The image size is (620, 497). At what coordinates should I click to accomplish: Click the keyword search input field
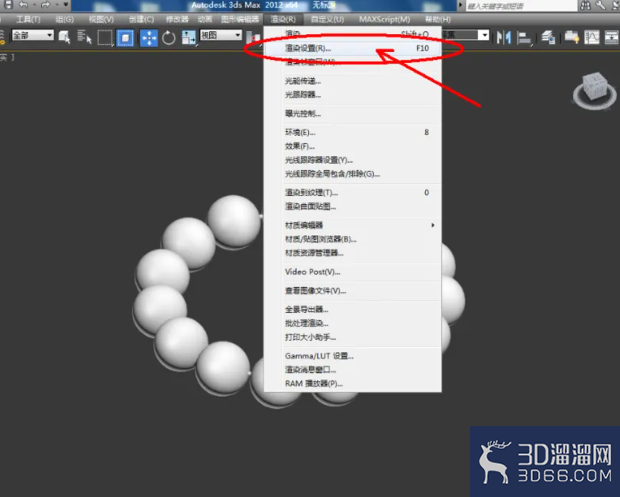[521, 6]
